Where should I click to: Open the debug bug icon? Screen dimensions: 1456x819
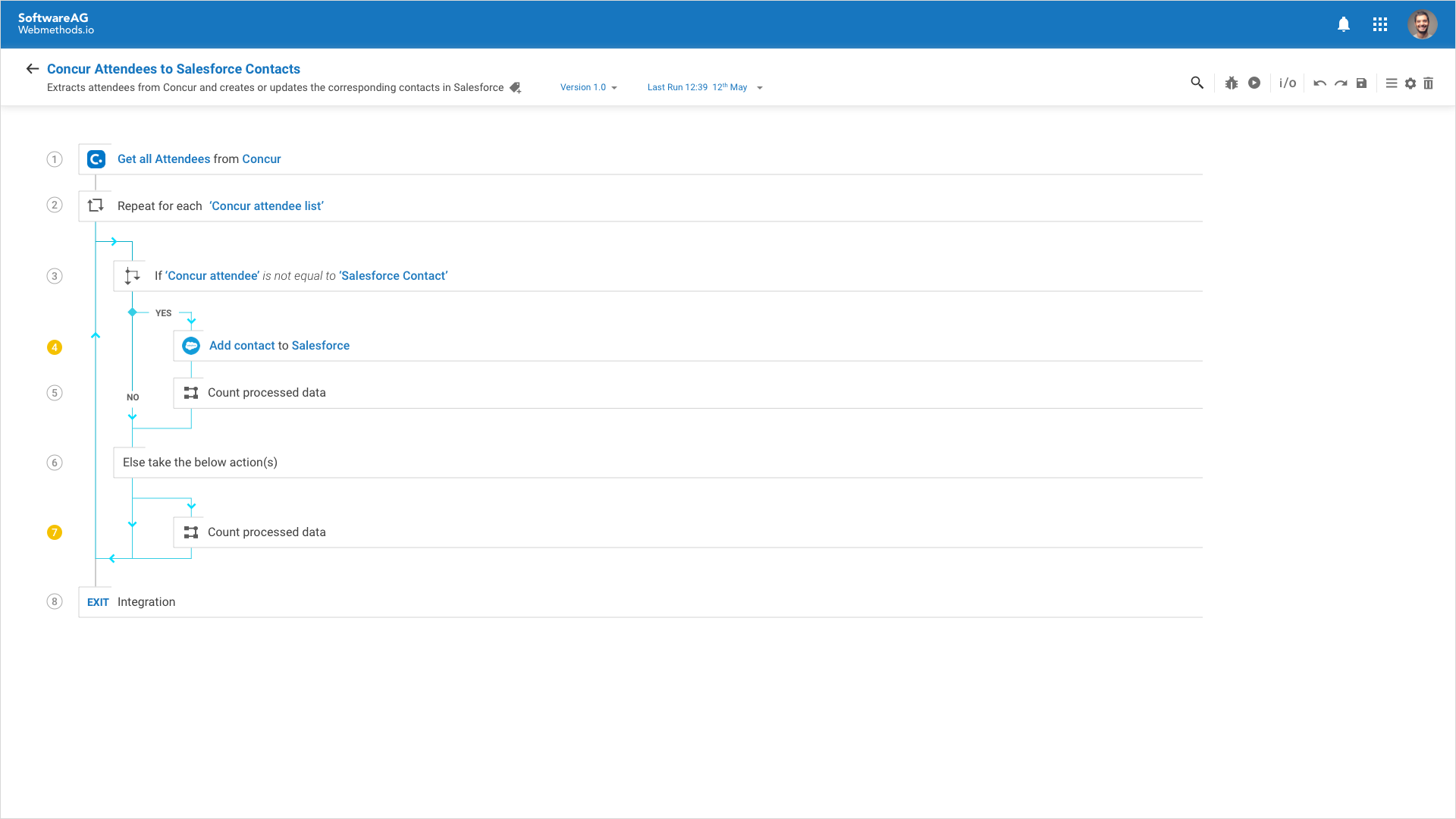pos(1232,83)
